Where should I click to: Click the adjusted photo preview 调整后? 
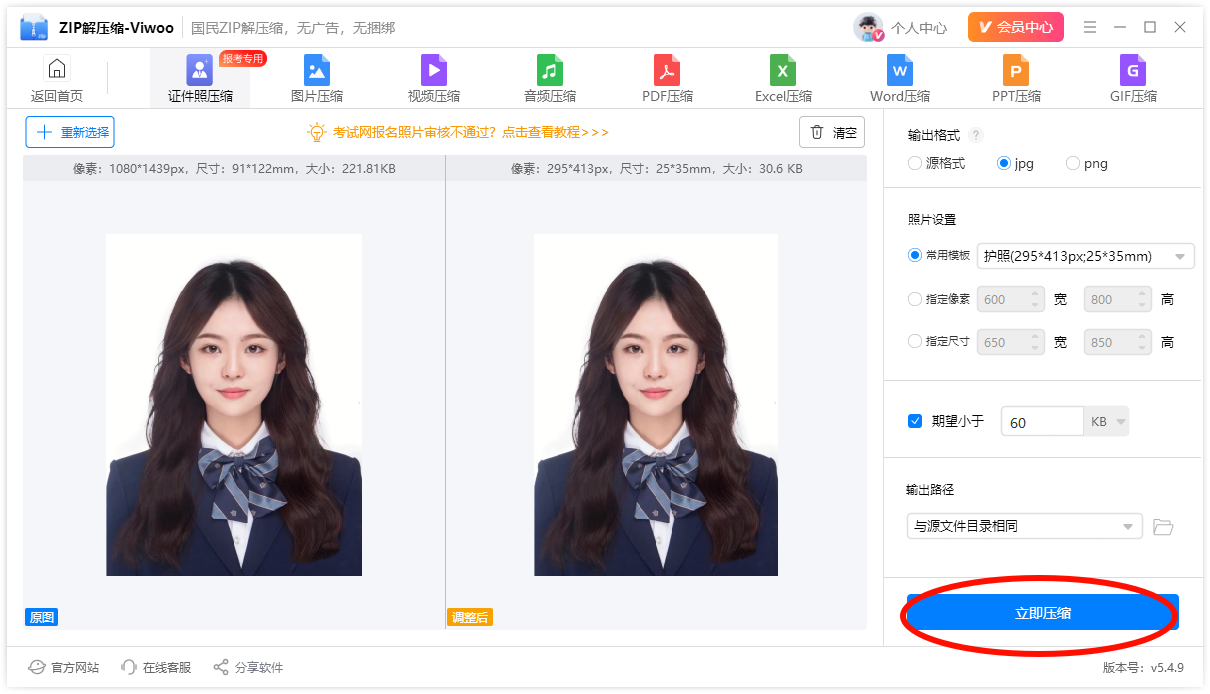(x=656, y=405)
